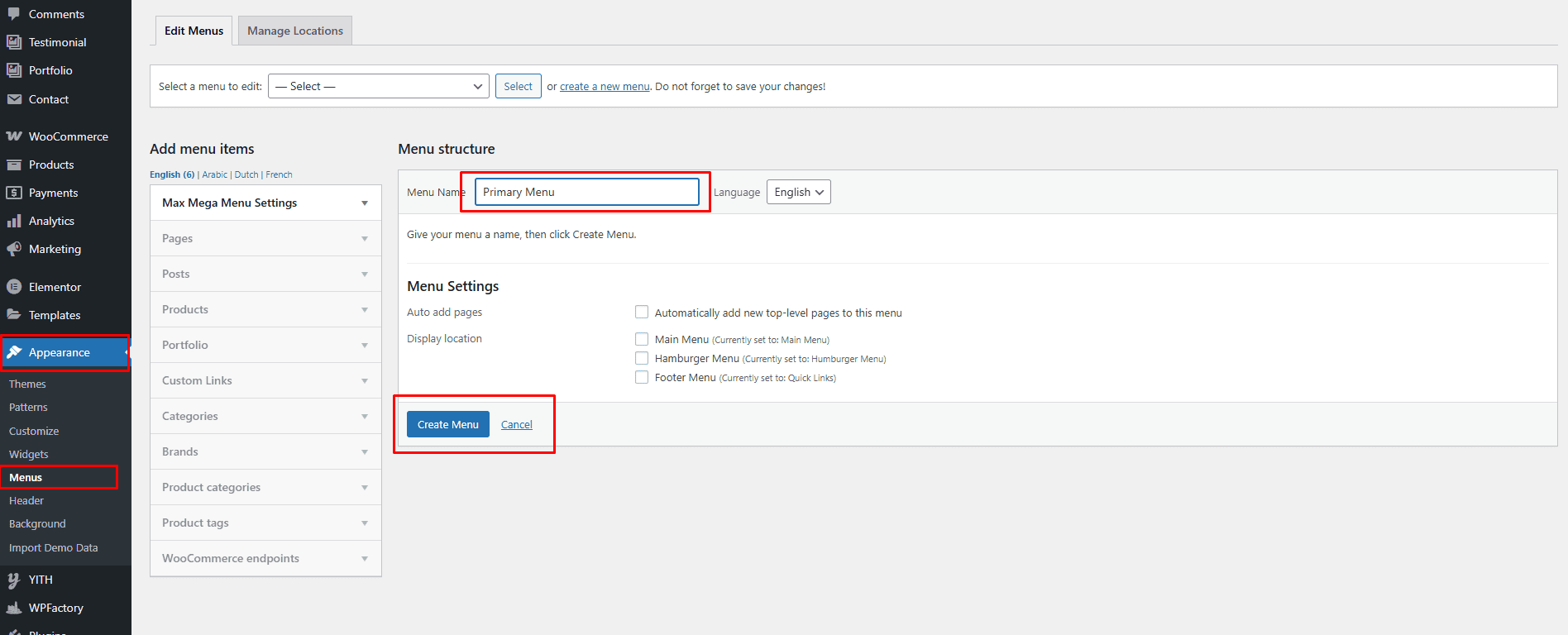Click the YITH icon in sidebar
Screen dimensions: 1568x635
tap(14, 580)
